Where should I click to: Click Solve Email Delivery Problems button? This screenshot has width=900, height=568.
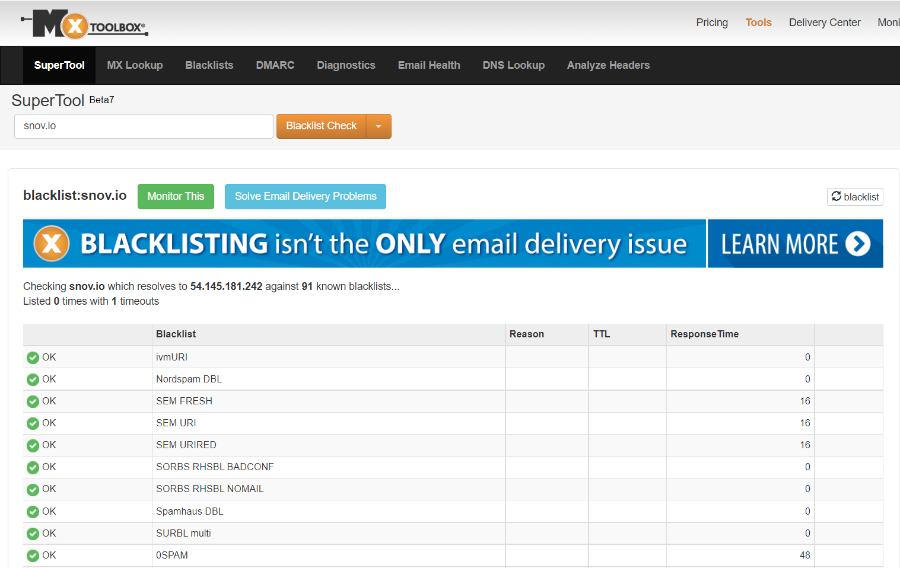pos(305,196)
